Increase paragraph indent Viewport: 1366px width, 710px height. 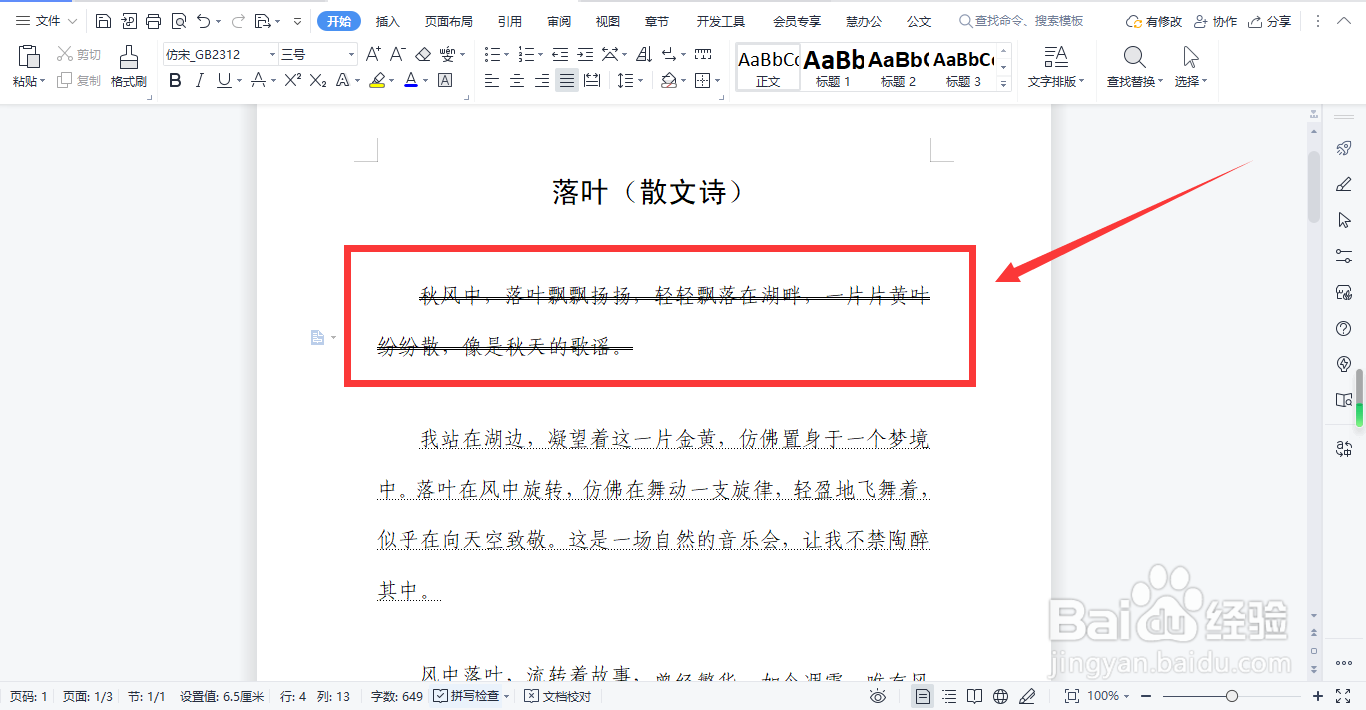[x=584, y=54]
